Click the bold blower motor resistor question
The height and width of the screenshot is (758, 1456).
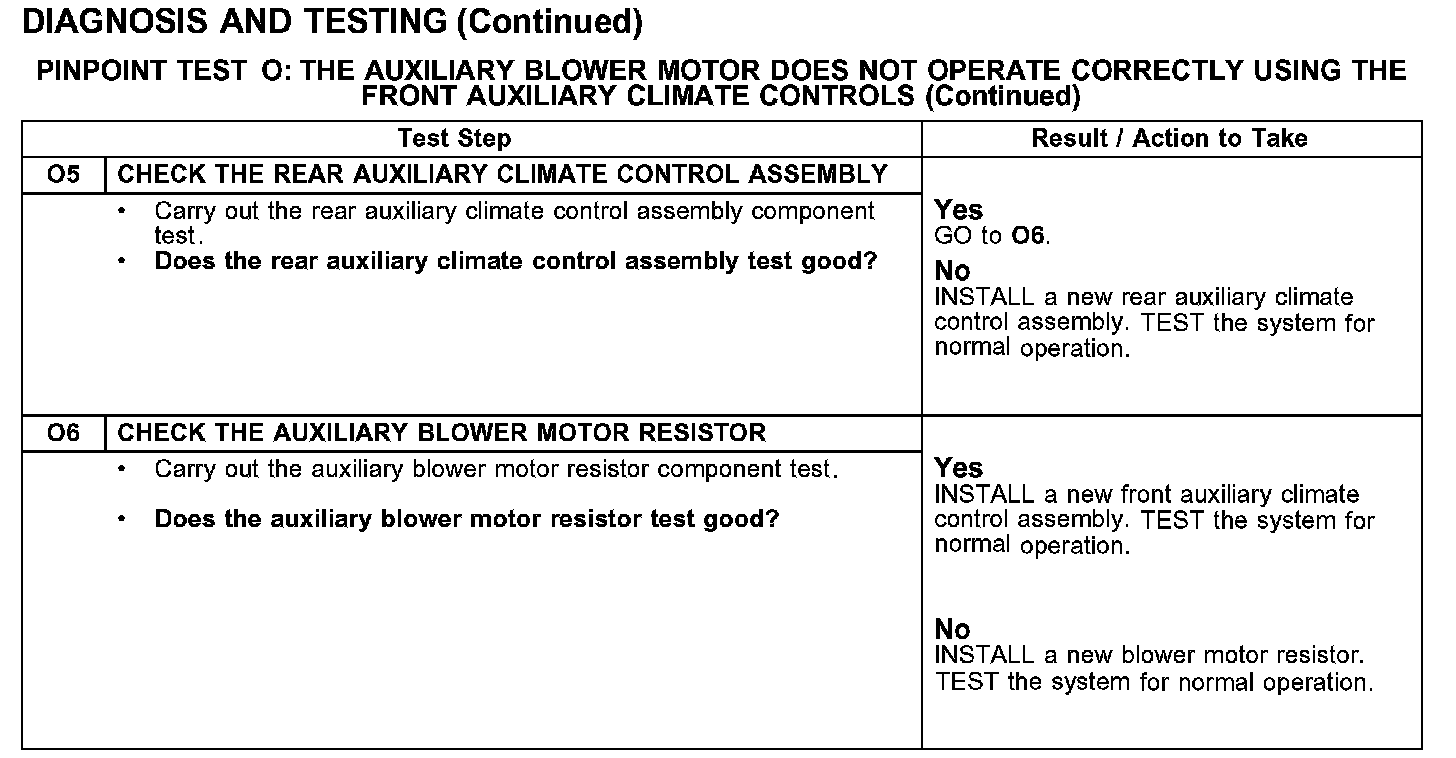tap(466, 520)
